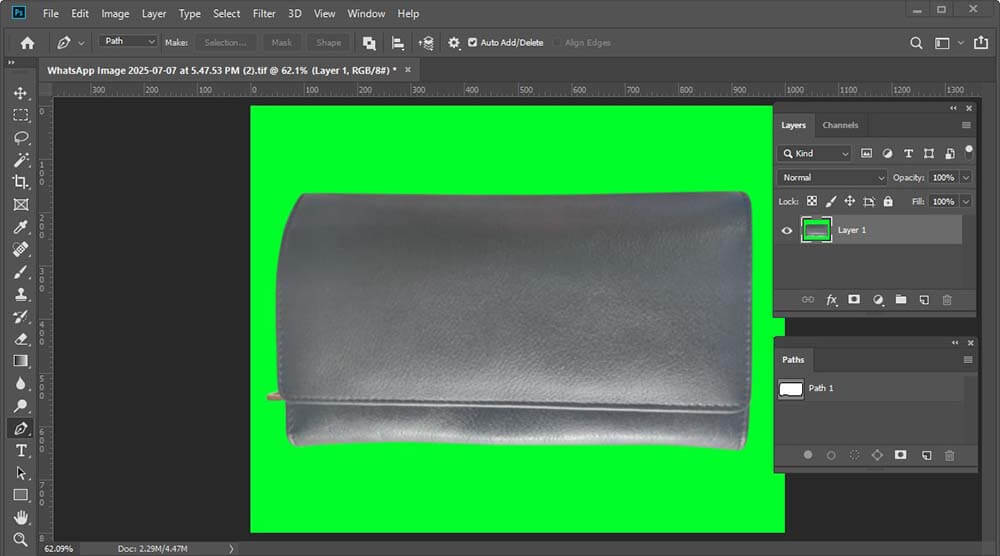Image resolution: width=1000 pixels, height=556 pixels.
Task: Click the Make Shape button
Action: 328,43
